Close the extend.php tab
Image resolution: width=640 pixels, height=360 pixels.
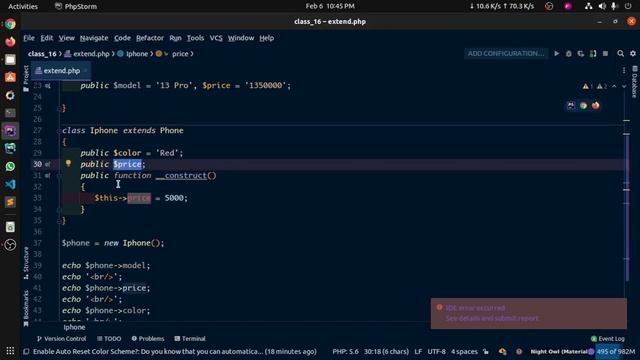[85, 71]
